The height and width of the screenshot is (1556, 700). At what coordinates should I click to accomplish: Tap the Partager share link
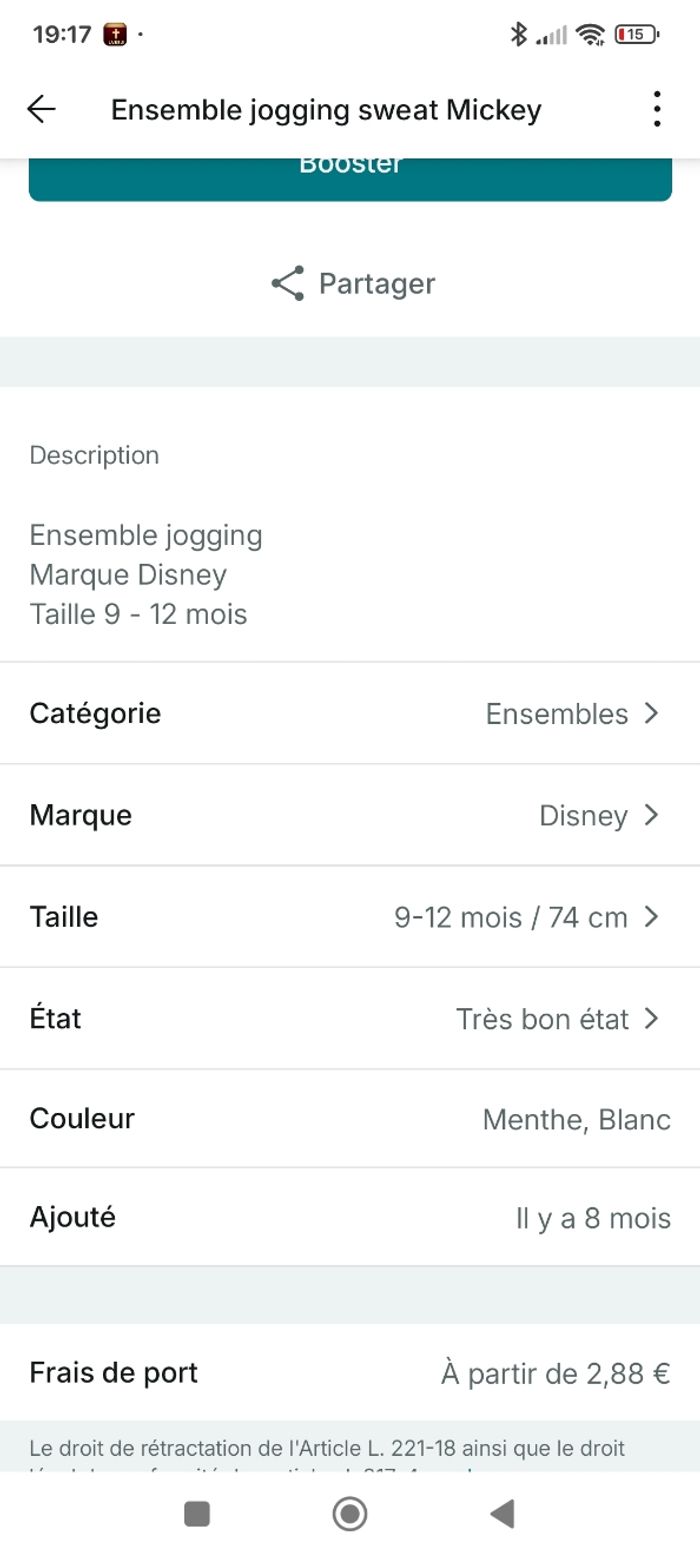pyautogui.click(x=377, y=284)
